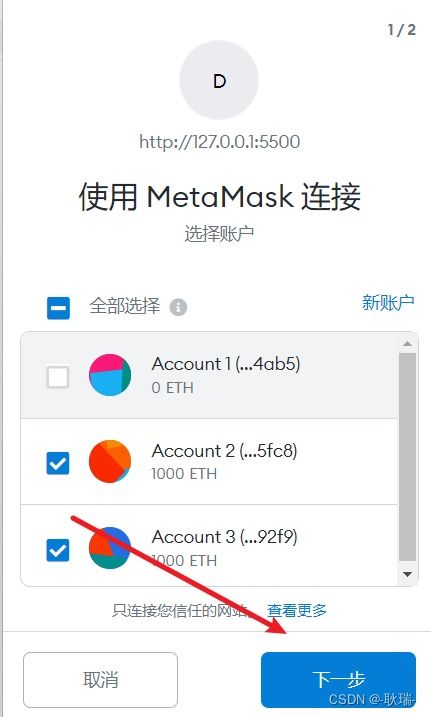Open the 查看更多 learn more link
Image resolution: width=431 pixels, height=717 pixels.
[x=297, y=610]
